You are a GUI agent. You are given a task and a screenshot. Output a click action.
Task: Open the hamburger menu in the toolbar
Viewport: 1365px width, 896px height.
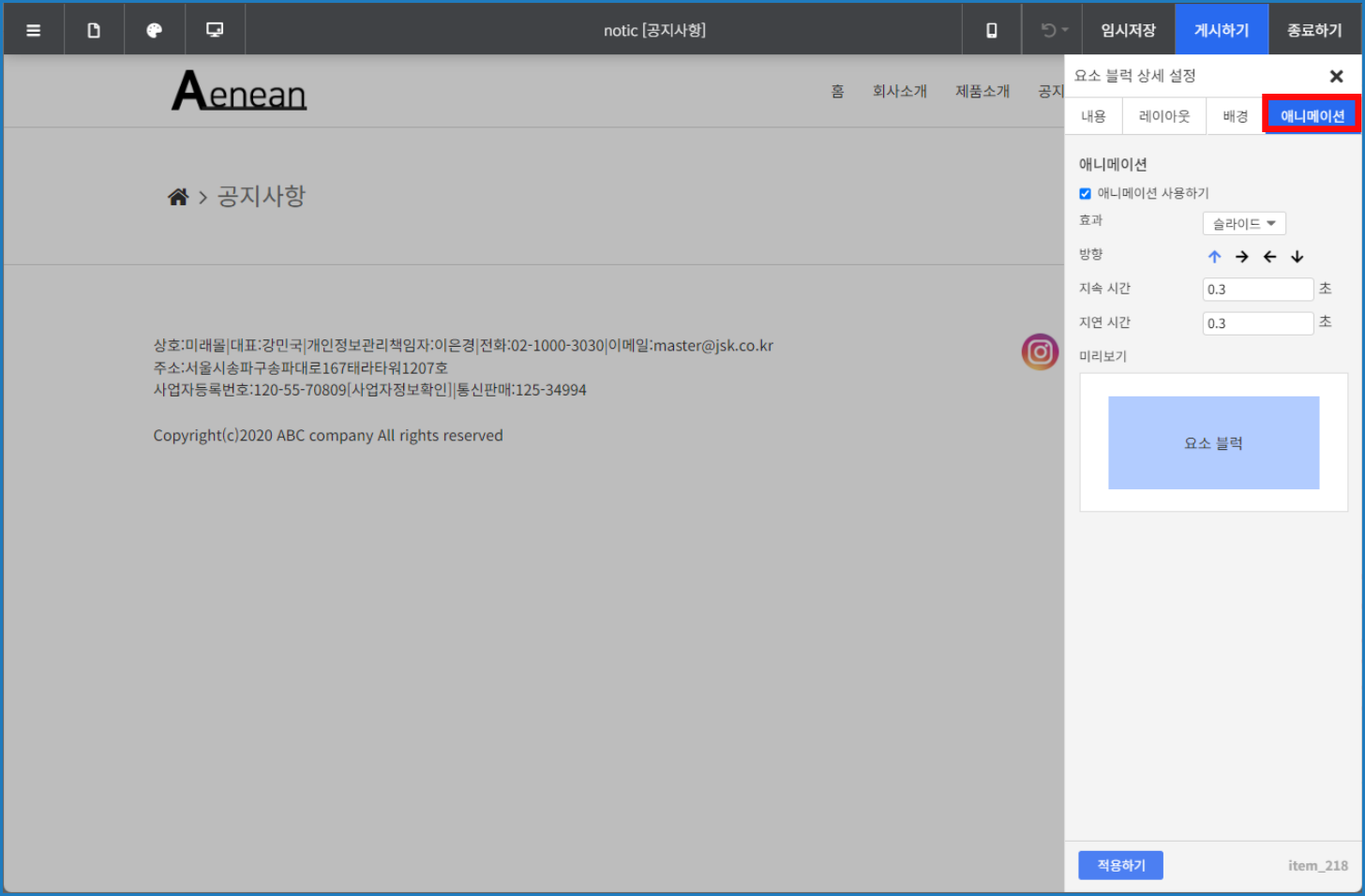tap(34, 29)
